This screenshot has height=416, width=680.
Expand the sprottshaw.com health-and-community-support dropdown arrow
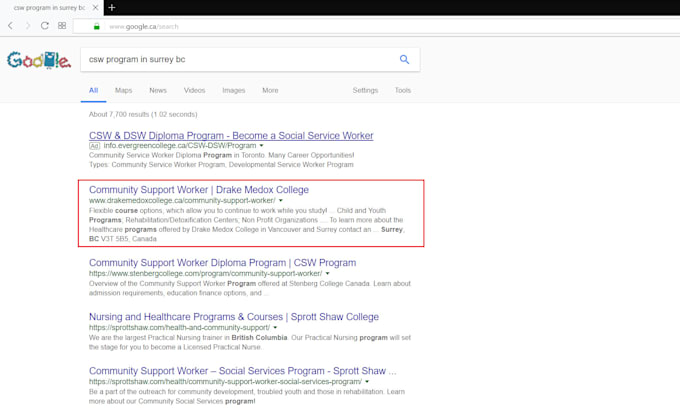(275, 328)
